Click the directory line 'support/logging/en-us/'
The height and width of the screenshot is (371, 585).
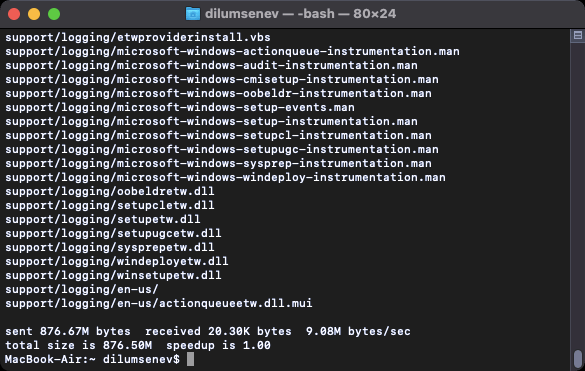pos(82,289)
